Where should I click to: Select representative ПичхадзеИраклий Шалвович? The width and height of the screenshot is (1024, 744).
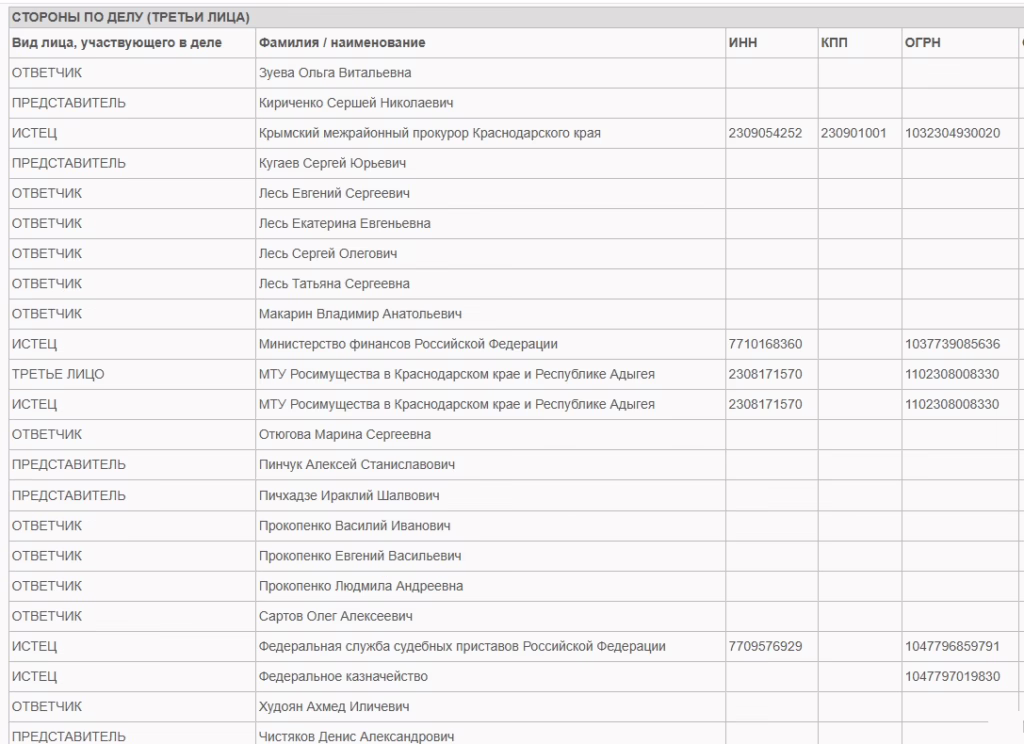click(x=348, y=495)
